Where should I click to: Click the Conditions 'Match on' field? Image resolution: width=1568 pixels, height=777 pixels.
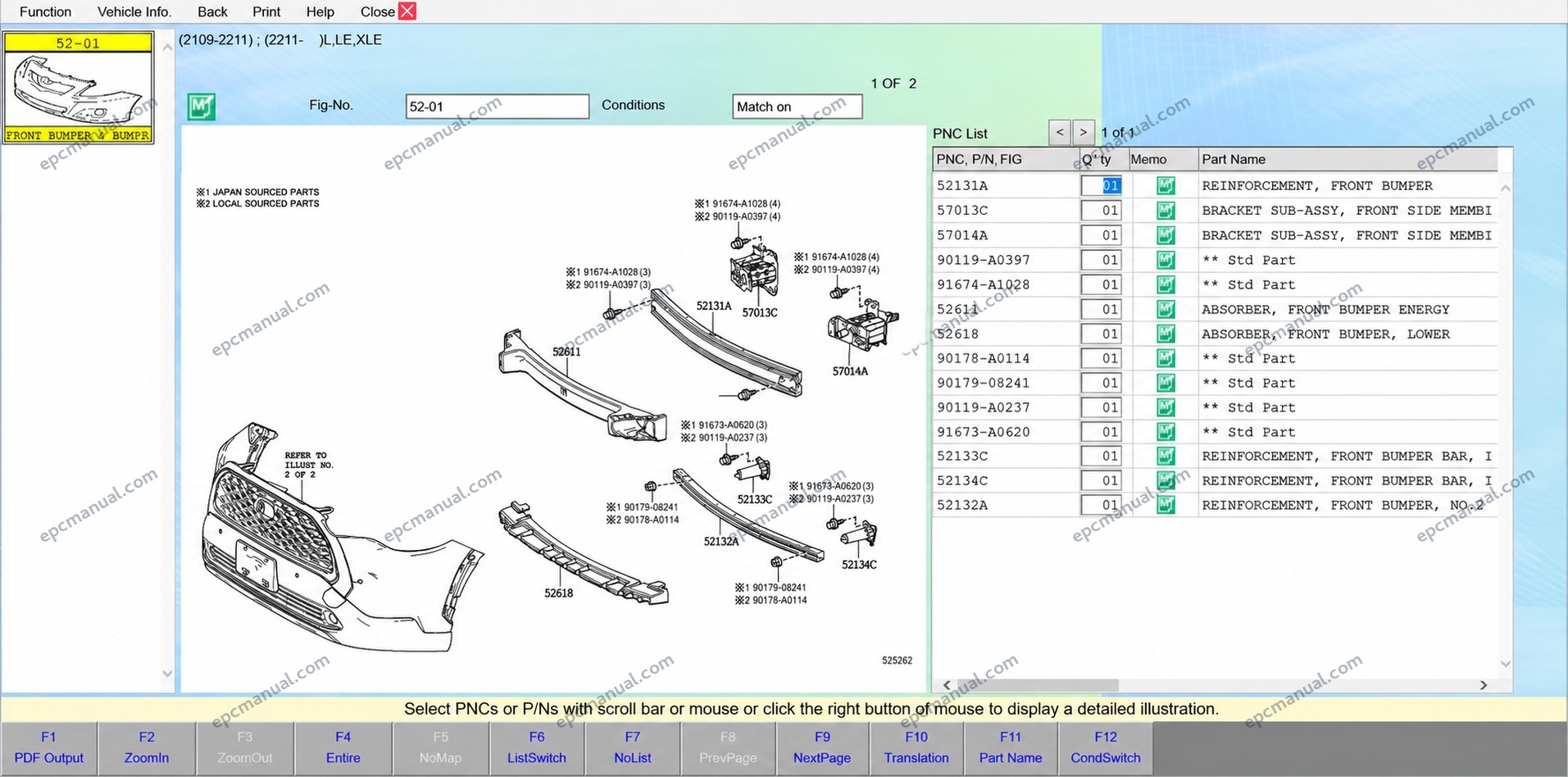click(797, 107)
